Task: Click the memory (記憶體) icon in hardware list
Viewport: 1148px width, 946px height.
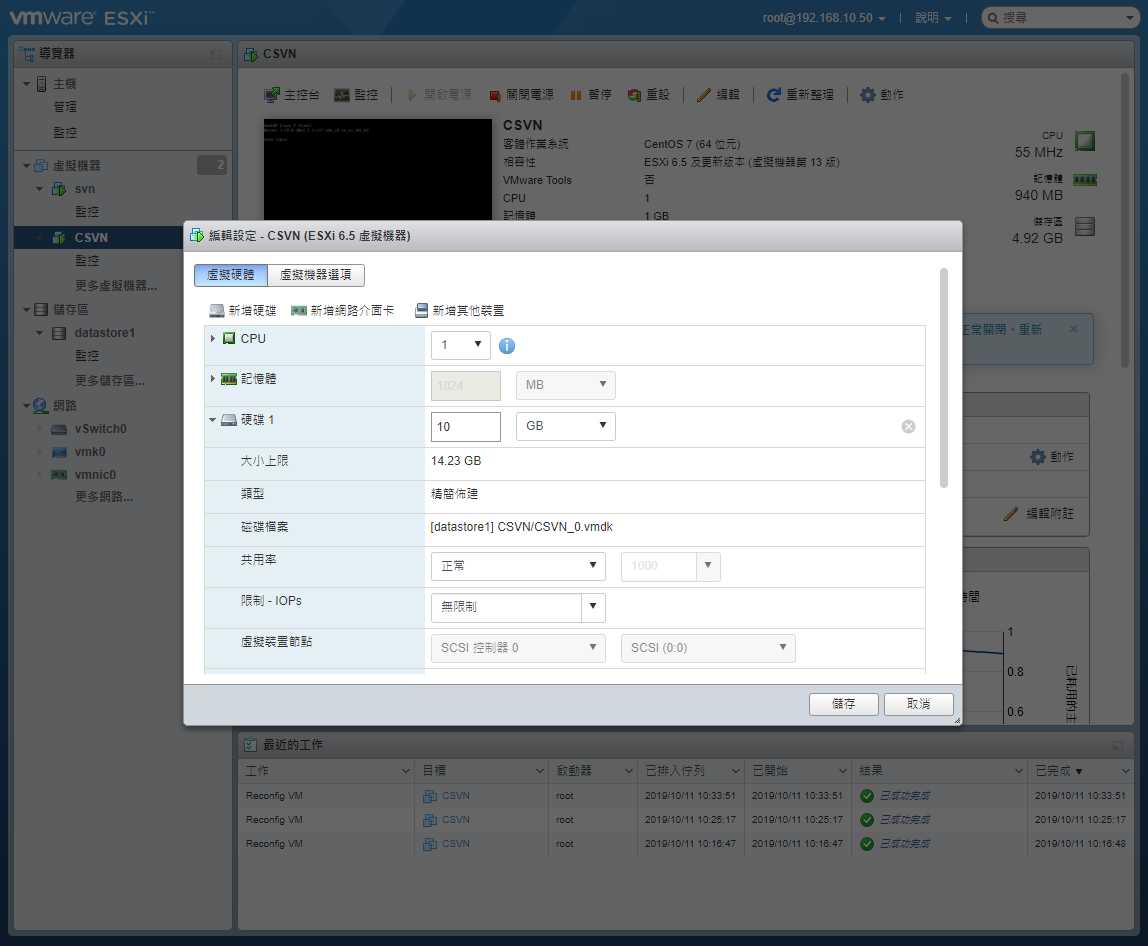Action: 229,379
